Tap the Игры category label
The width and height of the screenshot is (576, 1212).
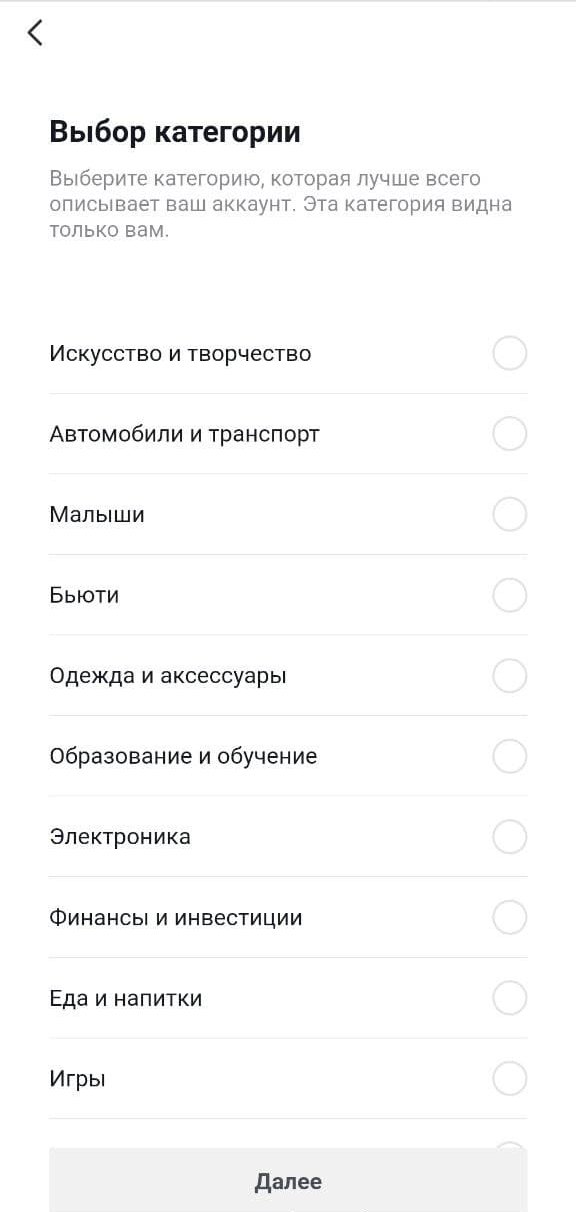(77, 1079)
